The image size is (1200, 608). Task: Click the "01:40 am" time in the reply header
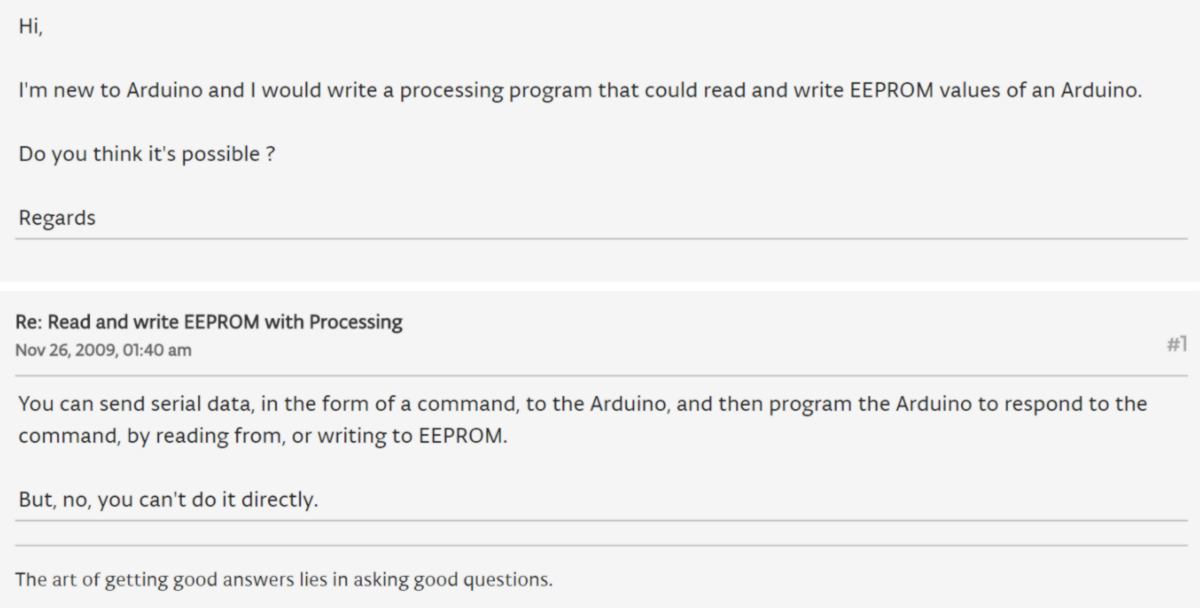tap(159, 350)
